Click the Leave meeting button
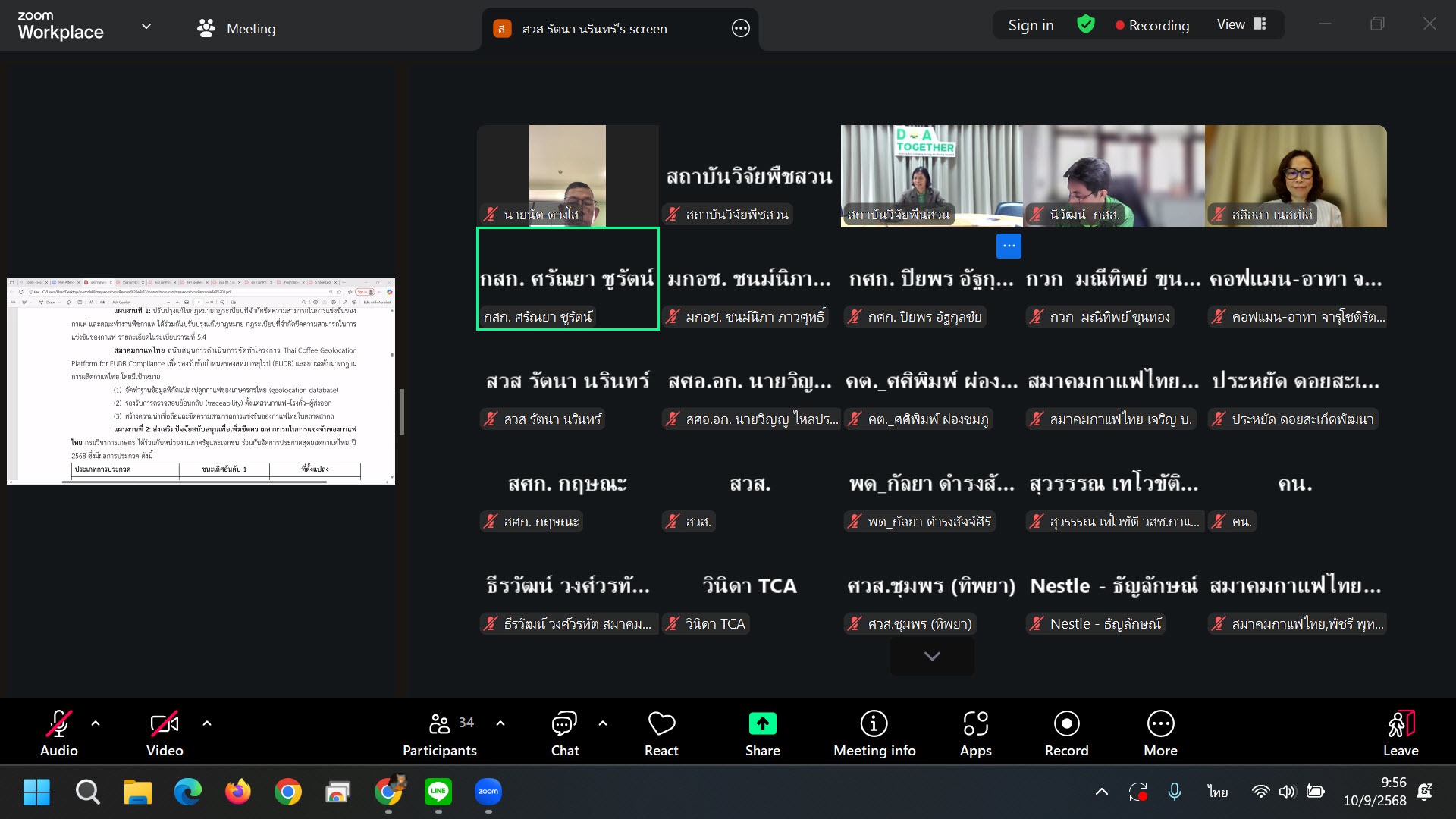Image resolution: width=1456 pixels, height=819 pixels. (x=1400, y=733)
